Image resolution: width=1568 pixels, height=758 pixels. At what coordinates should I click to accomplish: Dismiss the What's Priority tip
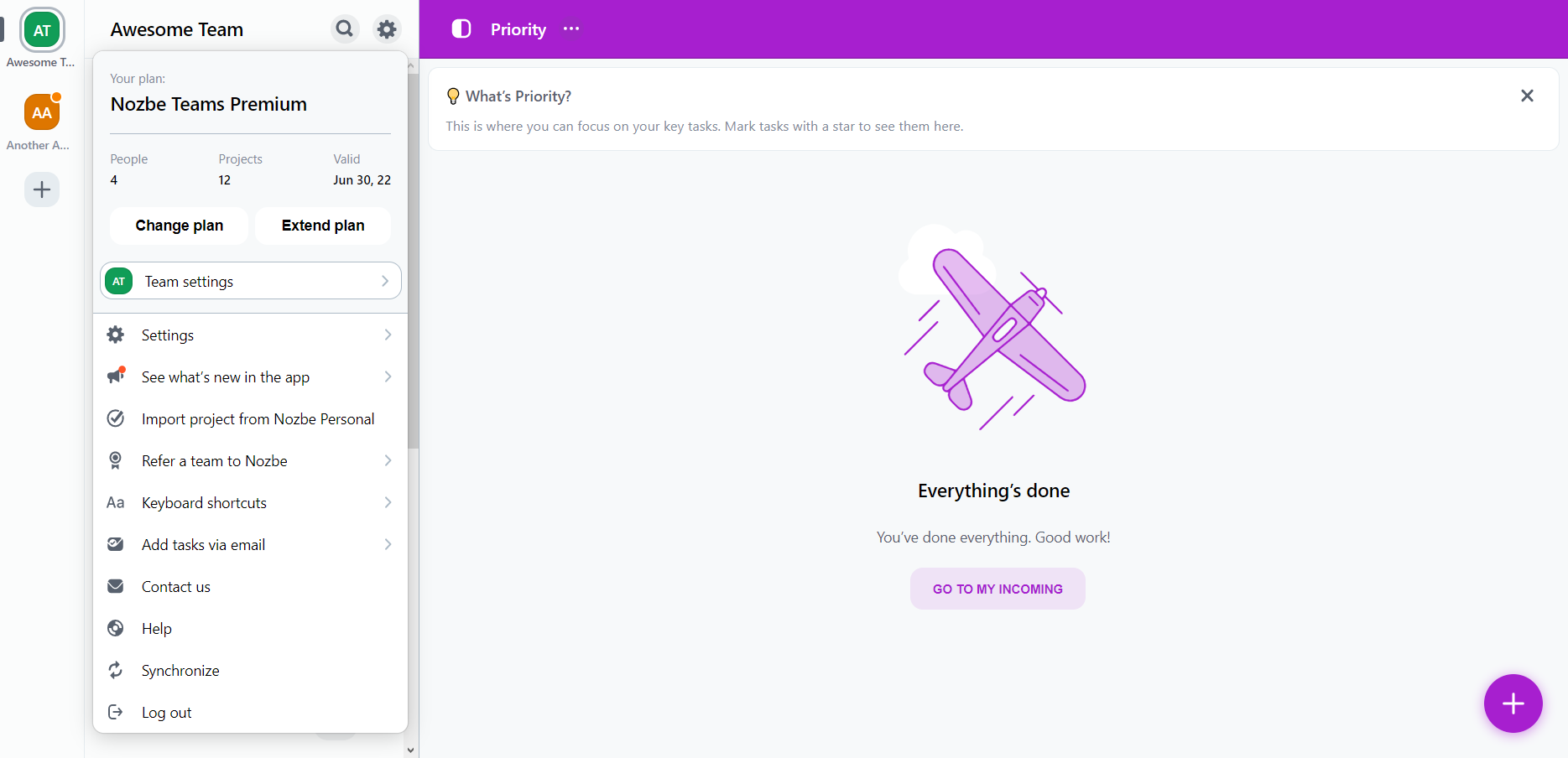click(x=1527, y=96)
